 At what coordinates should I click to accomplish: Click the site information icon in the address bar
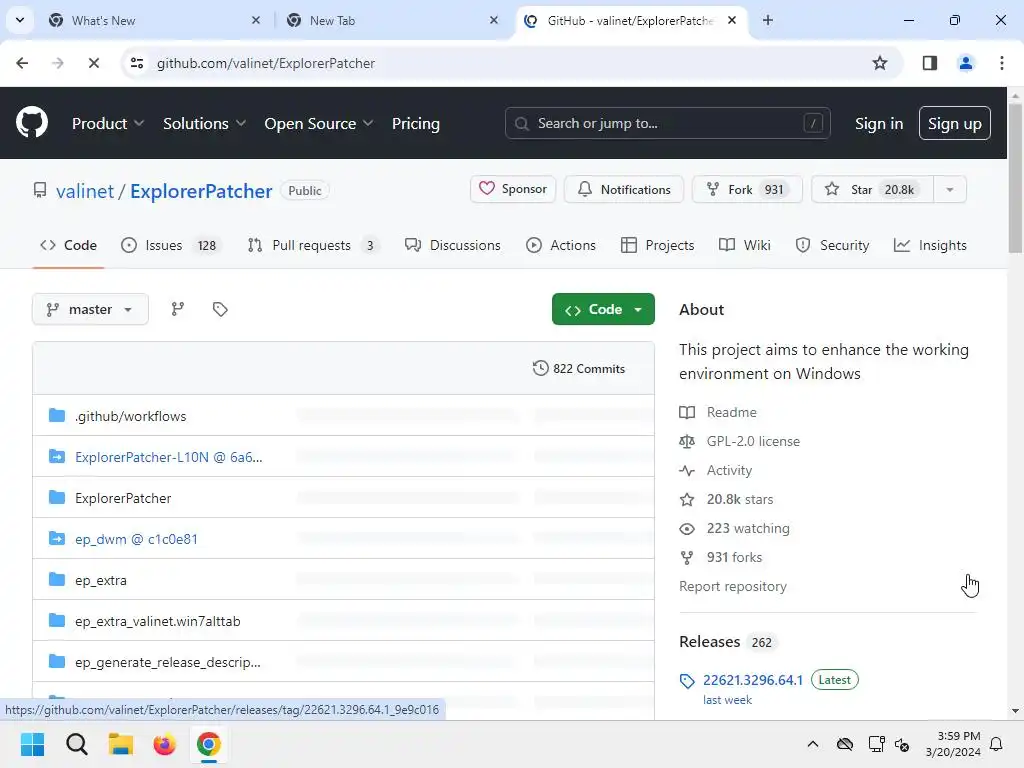click(x=137, y=63)
